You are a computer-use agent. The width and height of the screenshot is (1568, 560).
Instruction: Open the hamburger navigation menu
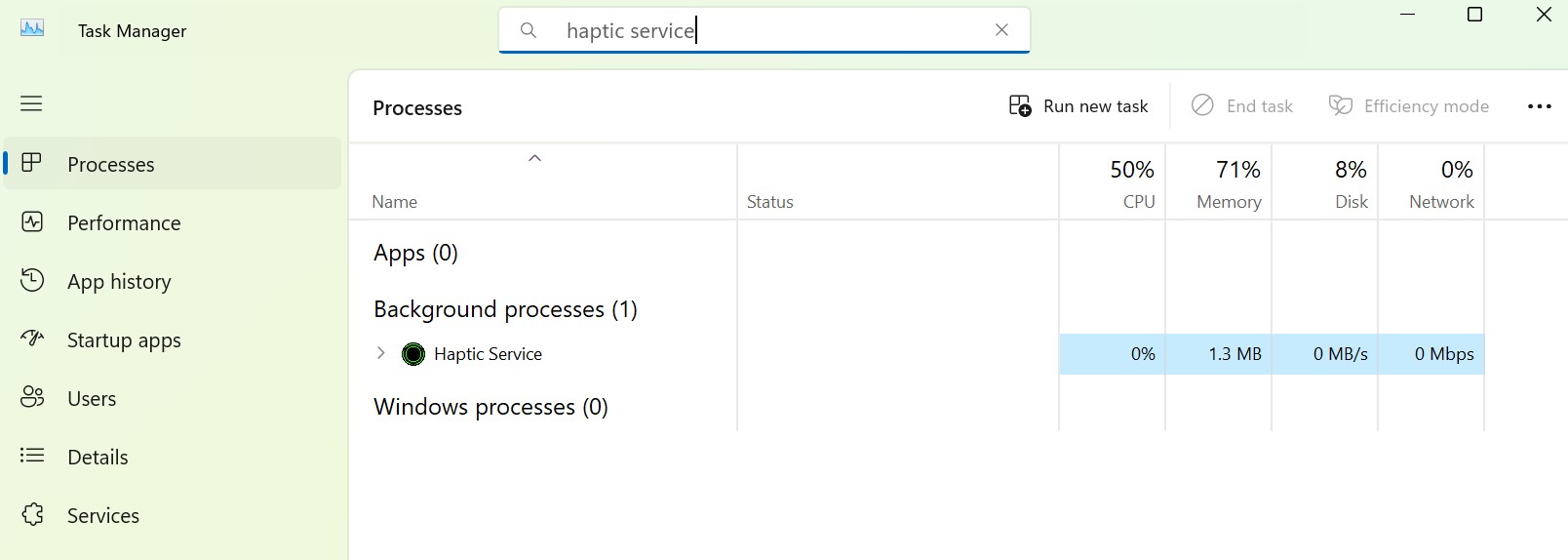pyautogui.click(x=31, y=103)
